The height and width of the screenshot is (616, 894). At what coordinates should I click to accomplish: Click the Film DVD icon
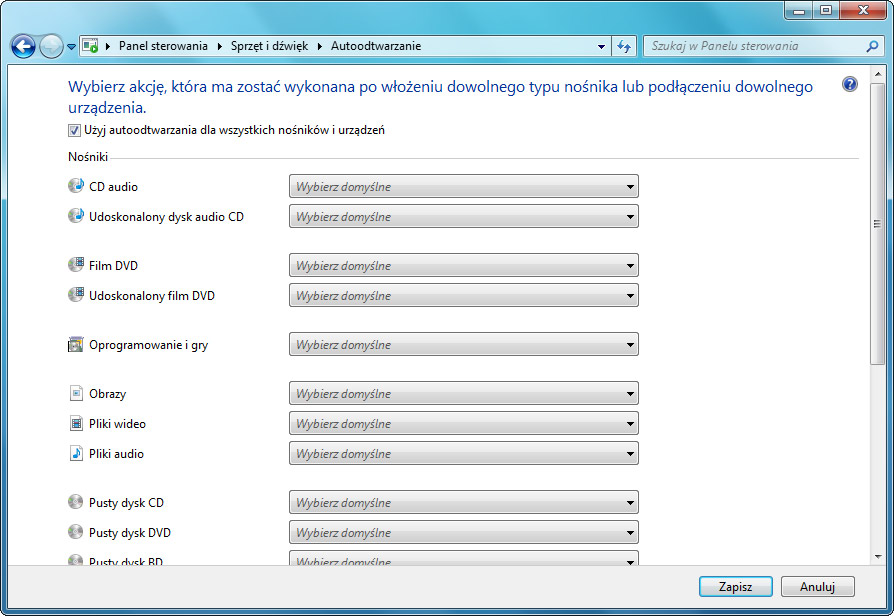(x=76, y=265)
